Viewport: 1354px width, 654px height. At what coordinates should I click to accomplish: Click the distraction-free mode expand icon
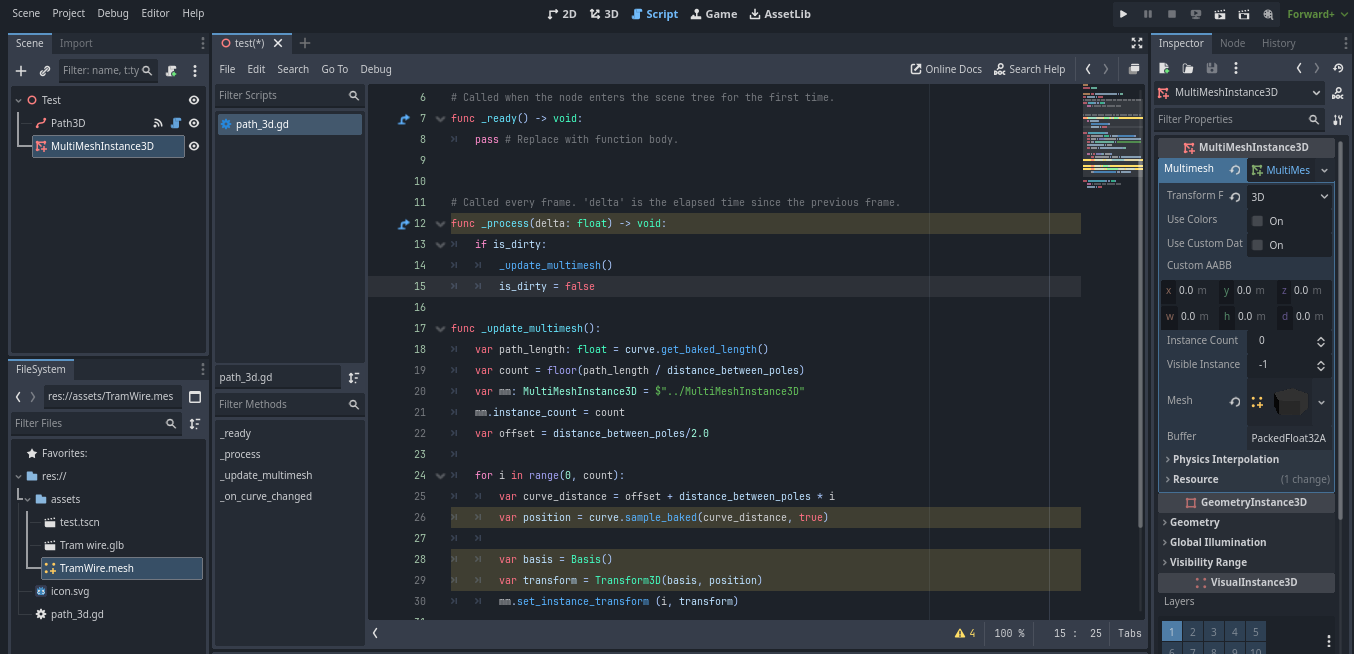tap(1137, 43)
